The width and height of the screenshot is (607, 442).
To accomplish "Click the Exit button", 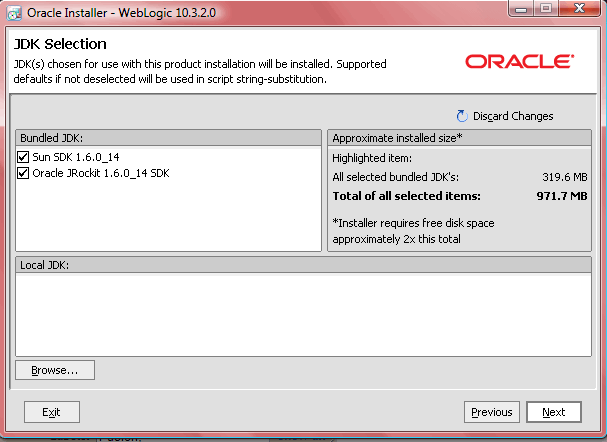I will pyautogui.click(x=51, y=412).
